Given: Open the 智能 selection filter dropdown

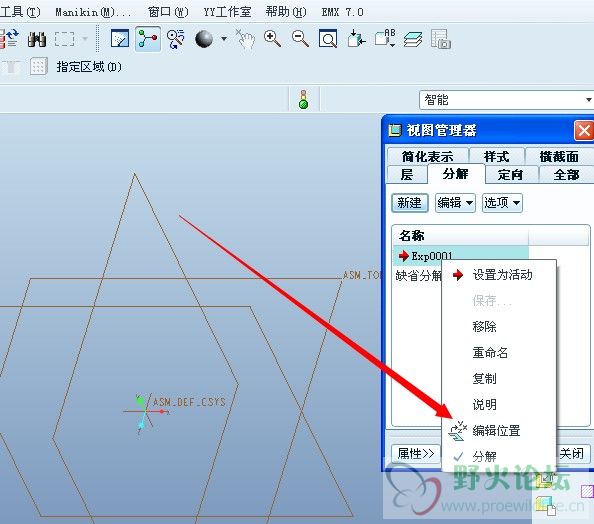Looking at the screenshot, I should 506,100.
